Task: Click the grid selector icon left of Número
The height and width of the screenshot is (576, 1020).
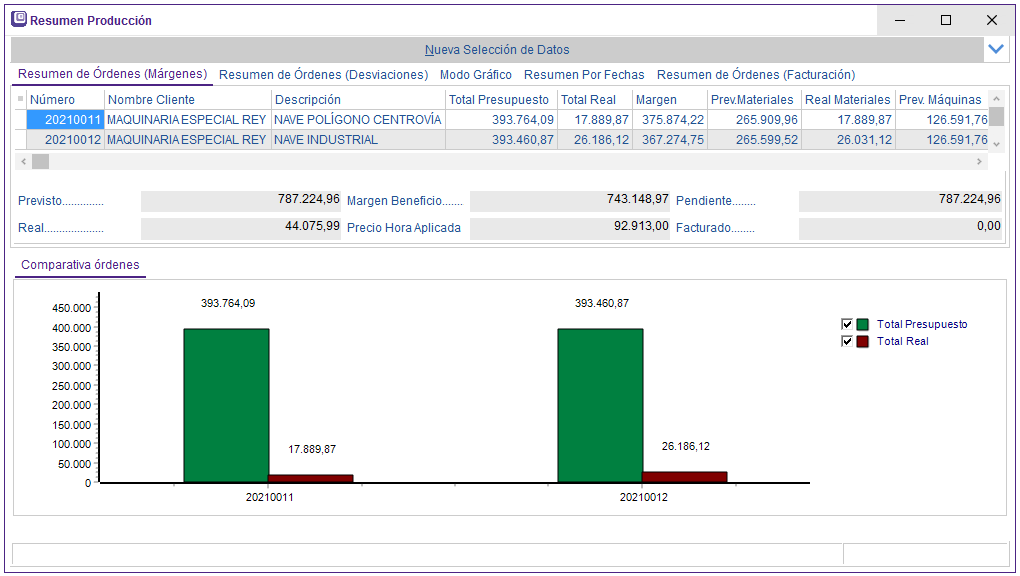Action: click(x=20, y=99)
